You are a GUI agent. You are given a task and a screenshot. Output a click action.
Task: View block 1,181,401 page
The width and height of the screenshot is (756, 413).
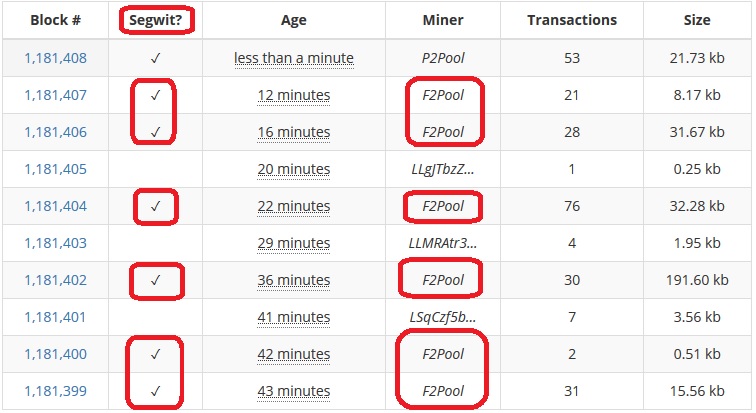click(x=55, y=318)
